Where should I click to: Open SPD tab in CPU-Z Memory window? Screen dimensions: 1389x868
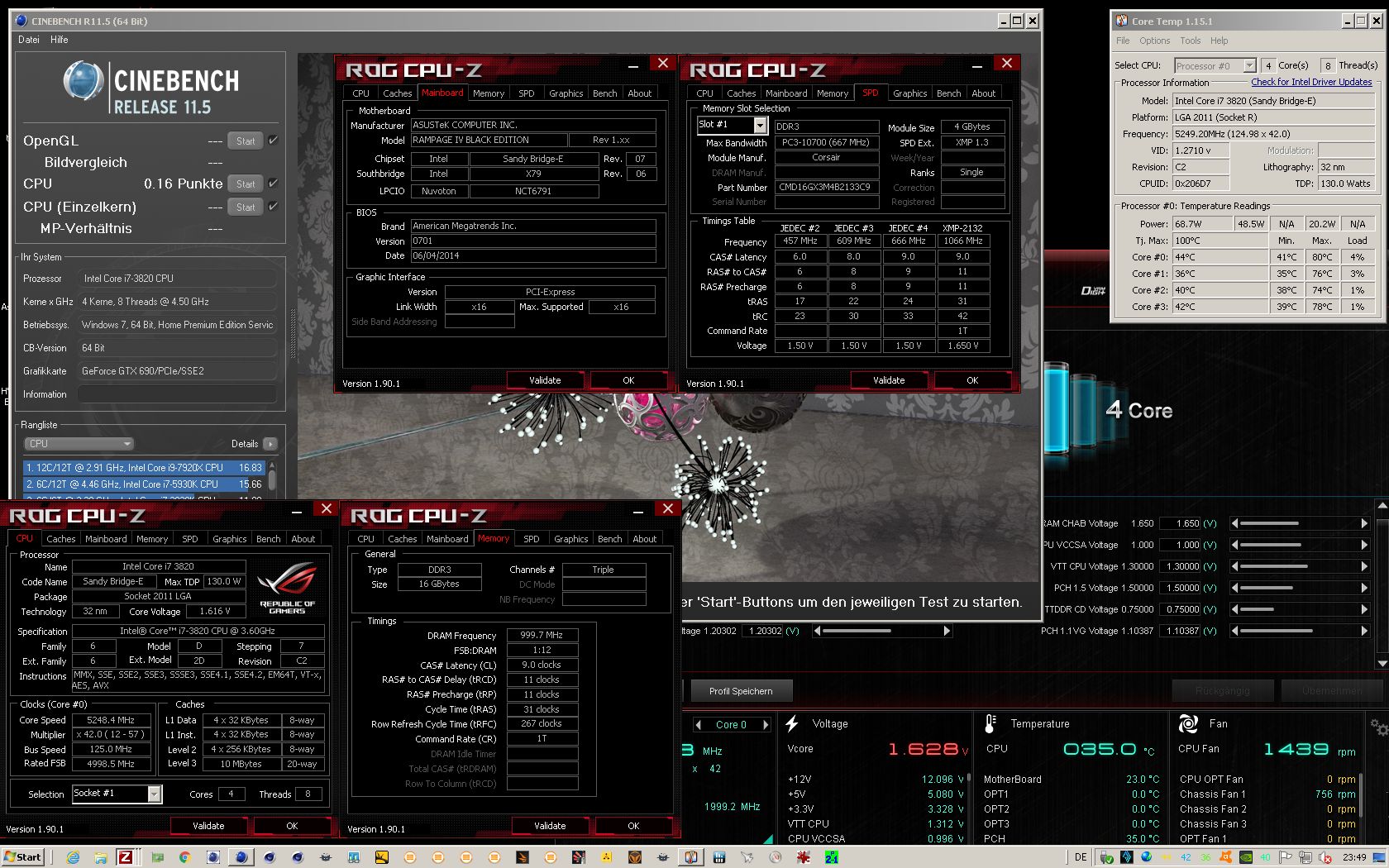(x=532, y=539)
